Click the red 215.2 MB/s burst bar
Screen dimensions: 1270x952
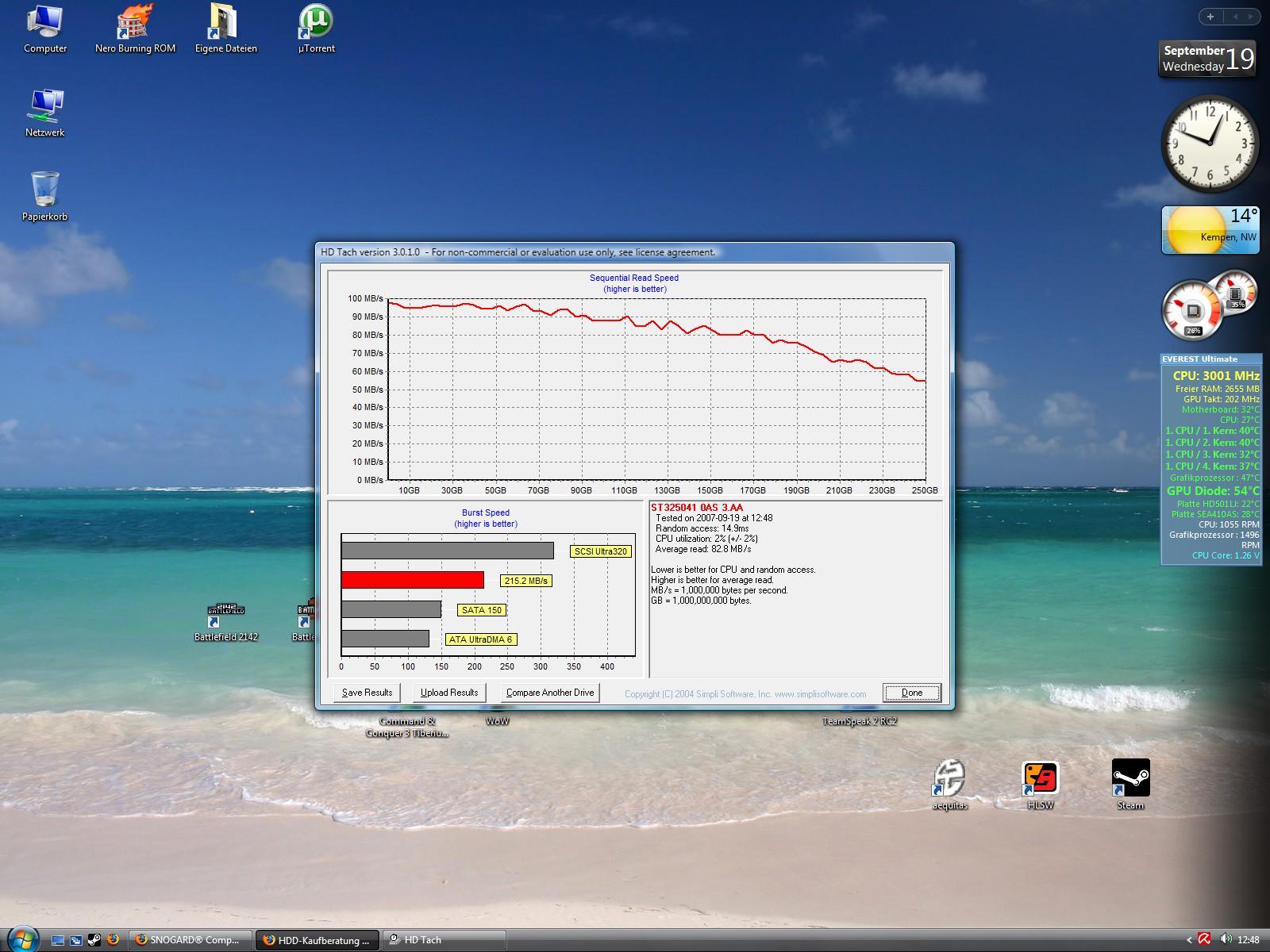click(413, 580)
